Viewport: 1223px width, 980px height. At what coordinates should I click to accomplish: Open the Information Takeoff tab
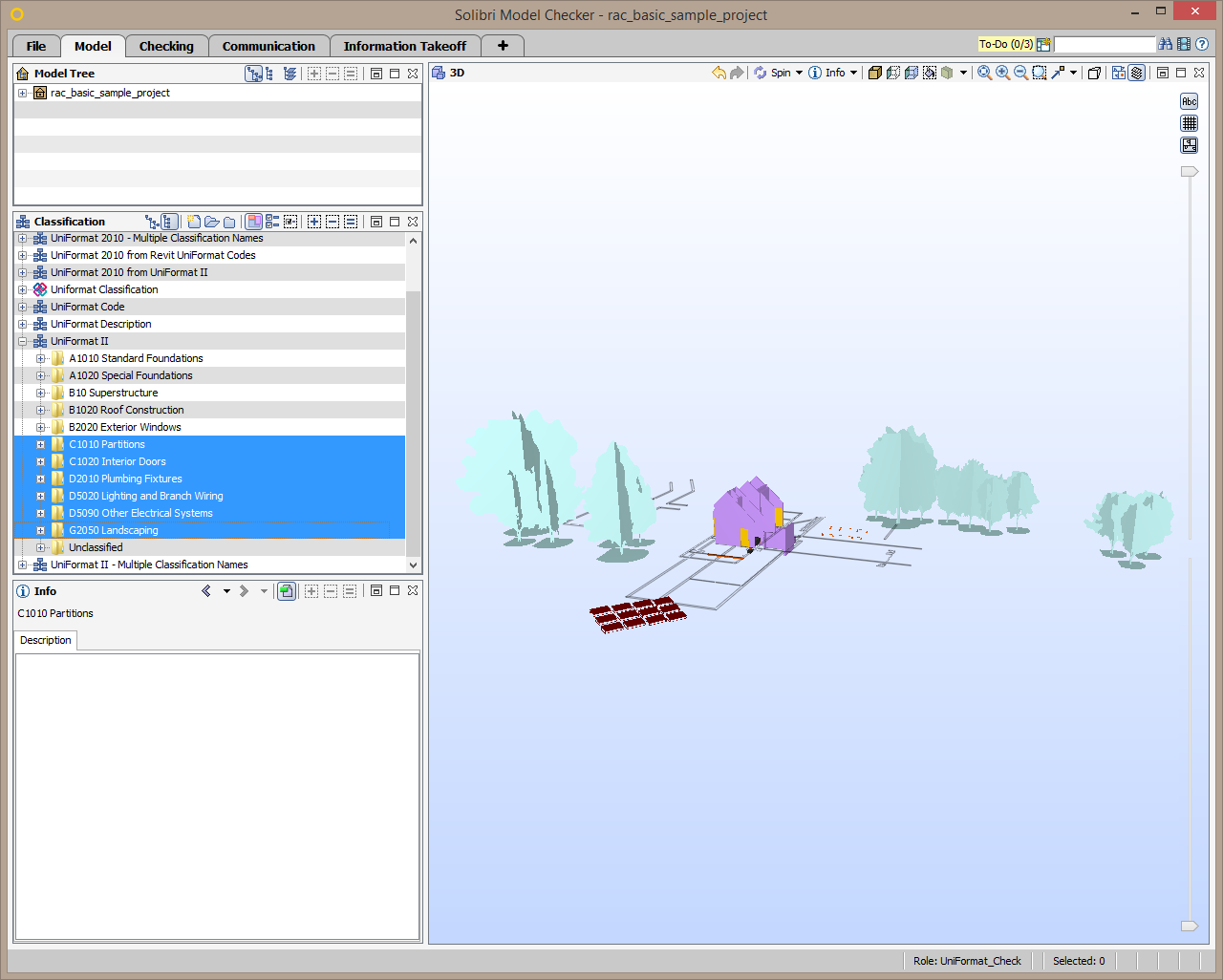pos(405,46)
